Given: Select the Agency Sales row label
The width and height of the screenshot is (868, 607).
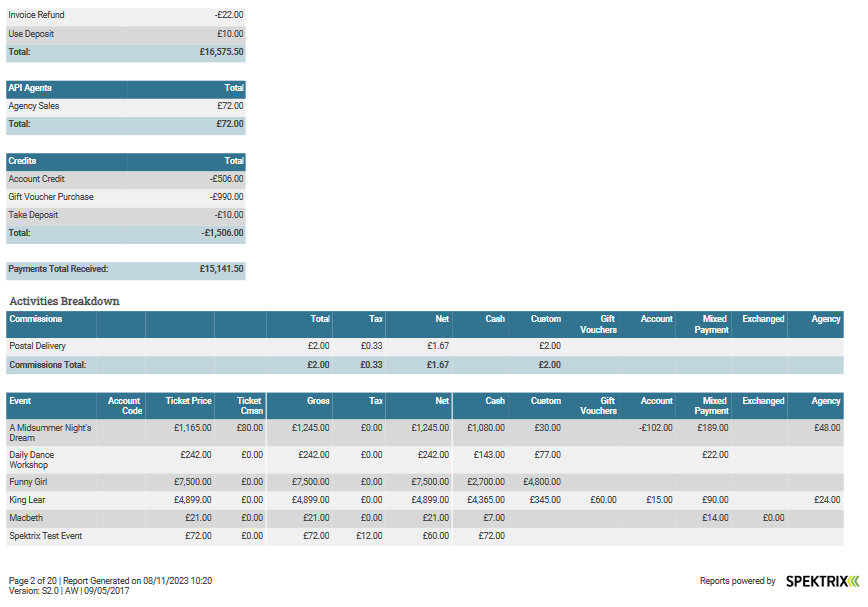Looking at the screenshot, I should [34, 106].
